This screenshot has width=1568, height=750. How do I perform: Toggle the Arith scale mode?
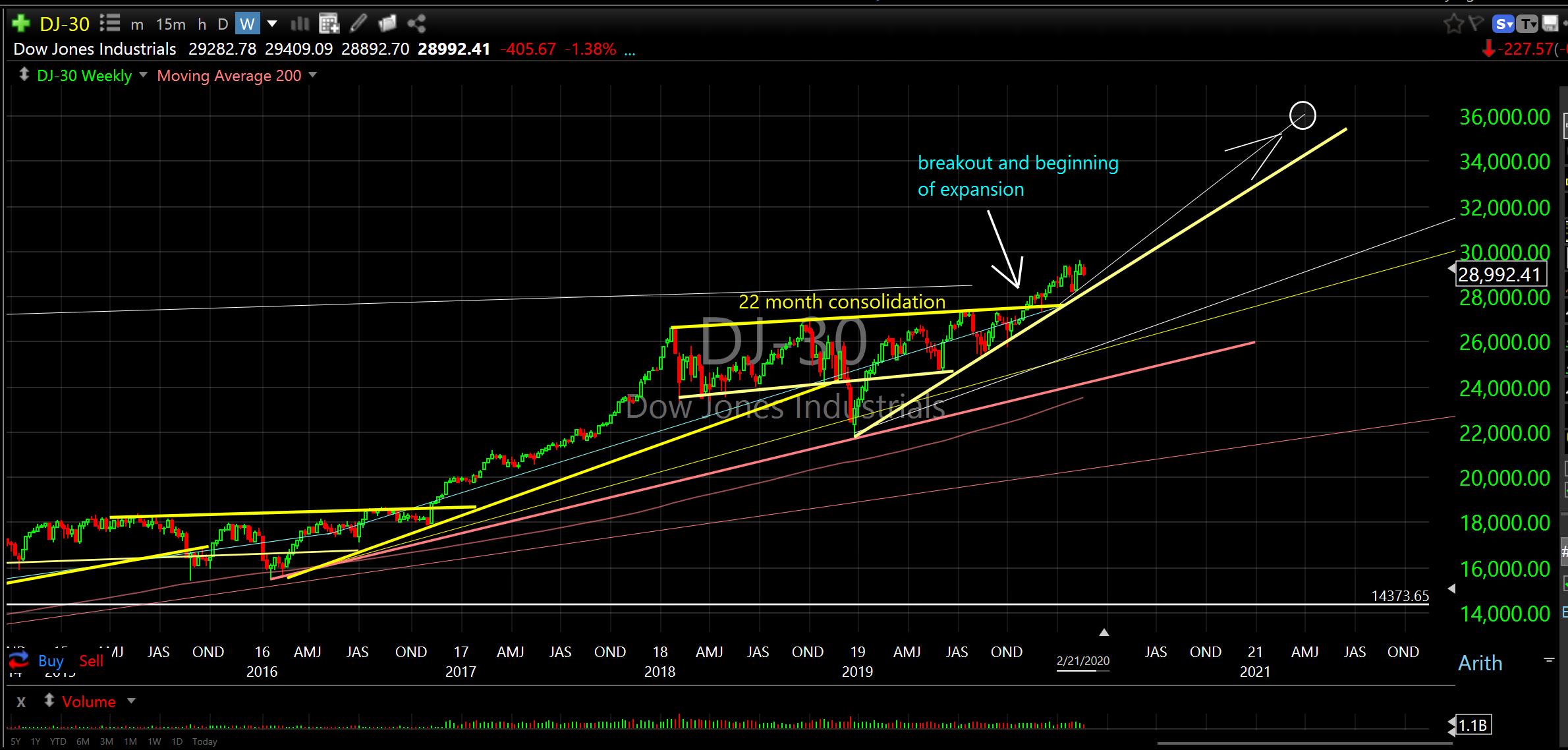pos(1480,663)
